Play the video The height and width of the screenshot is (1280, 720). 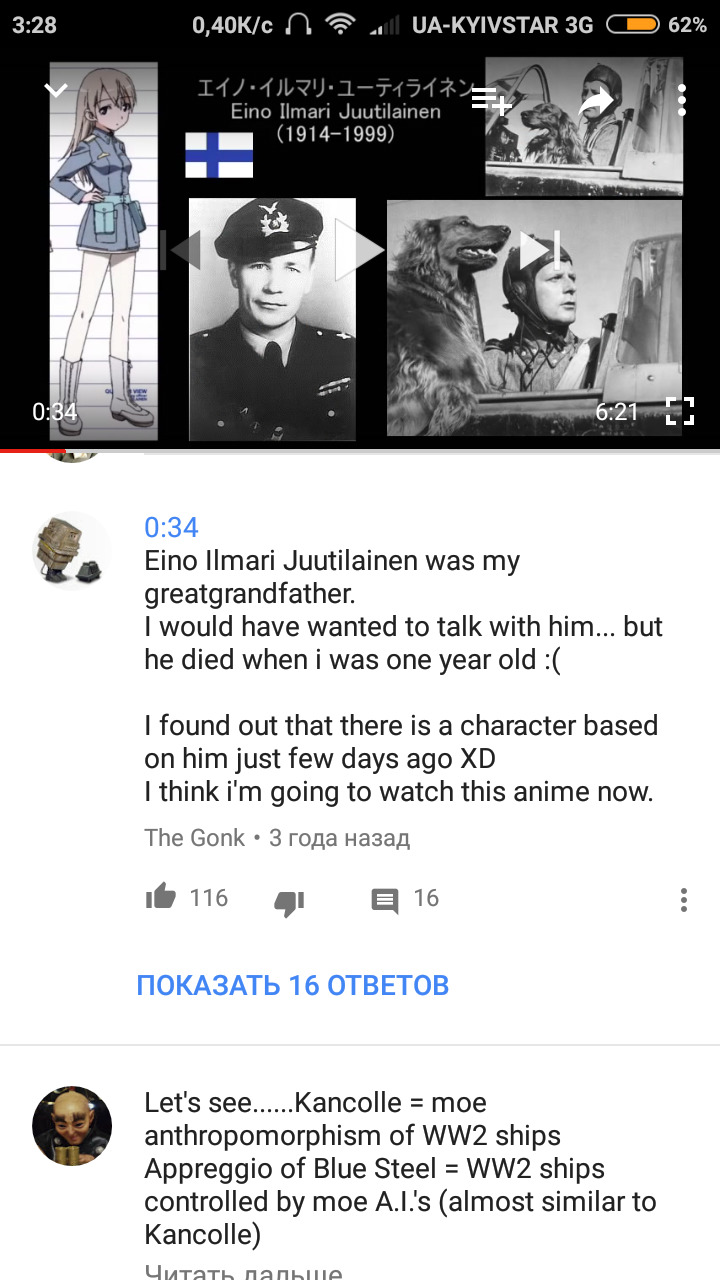[x=358, y=250]
